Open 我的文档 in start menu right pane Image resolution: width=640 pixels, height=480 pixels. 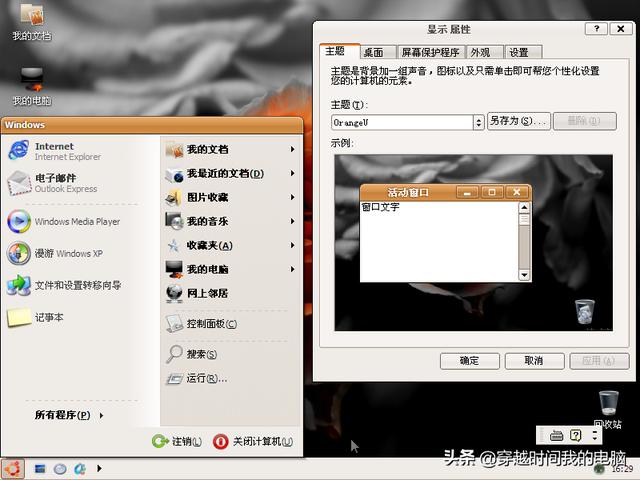point(231,149)
